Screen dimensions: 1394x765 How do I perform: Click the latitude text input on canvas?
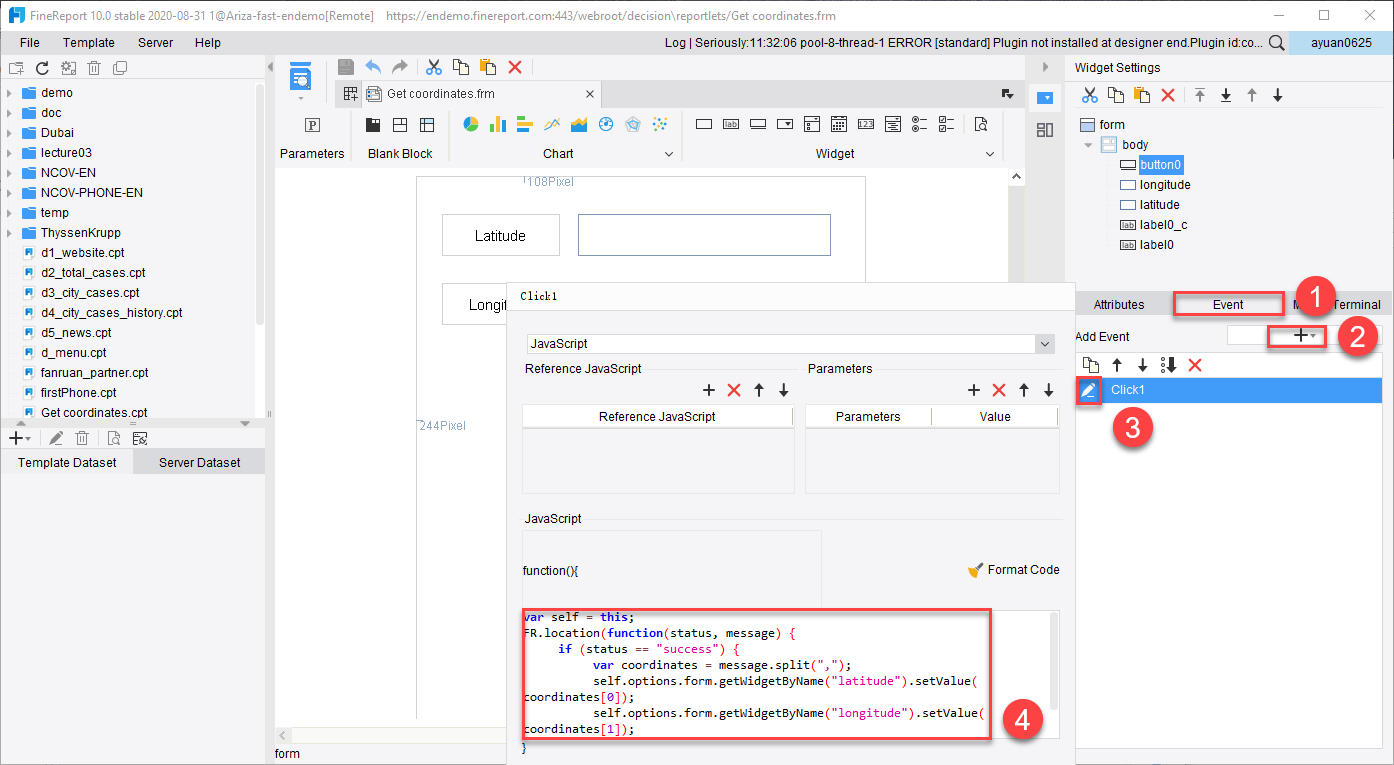point(704,235)
